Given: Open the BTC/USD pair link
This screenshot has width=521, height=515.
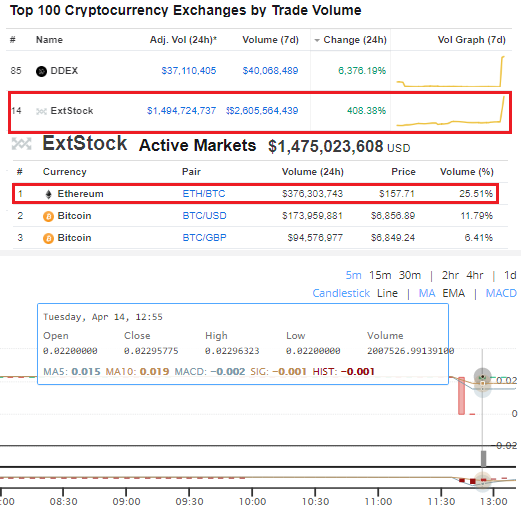Looking at the screenshot, I should tap(204, 216).
